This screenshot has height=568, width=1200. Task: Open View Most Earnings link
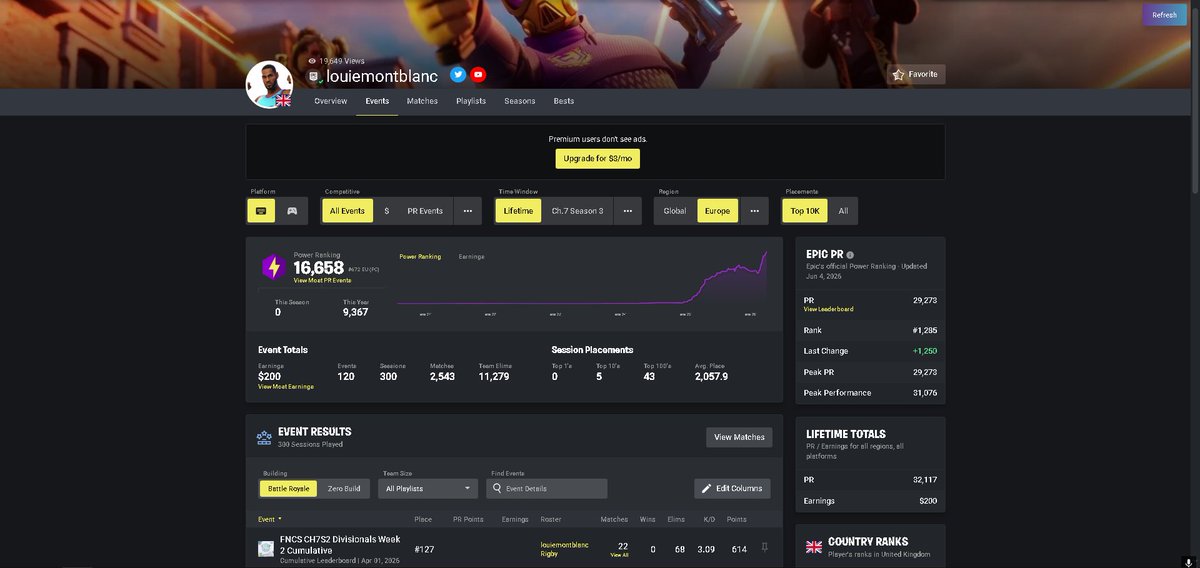[x=286, y=386]
